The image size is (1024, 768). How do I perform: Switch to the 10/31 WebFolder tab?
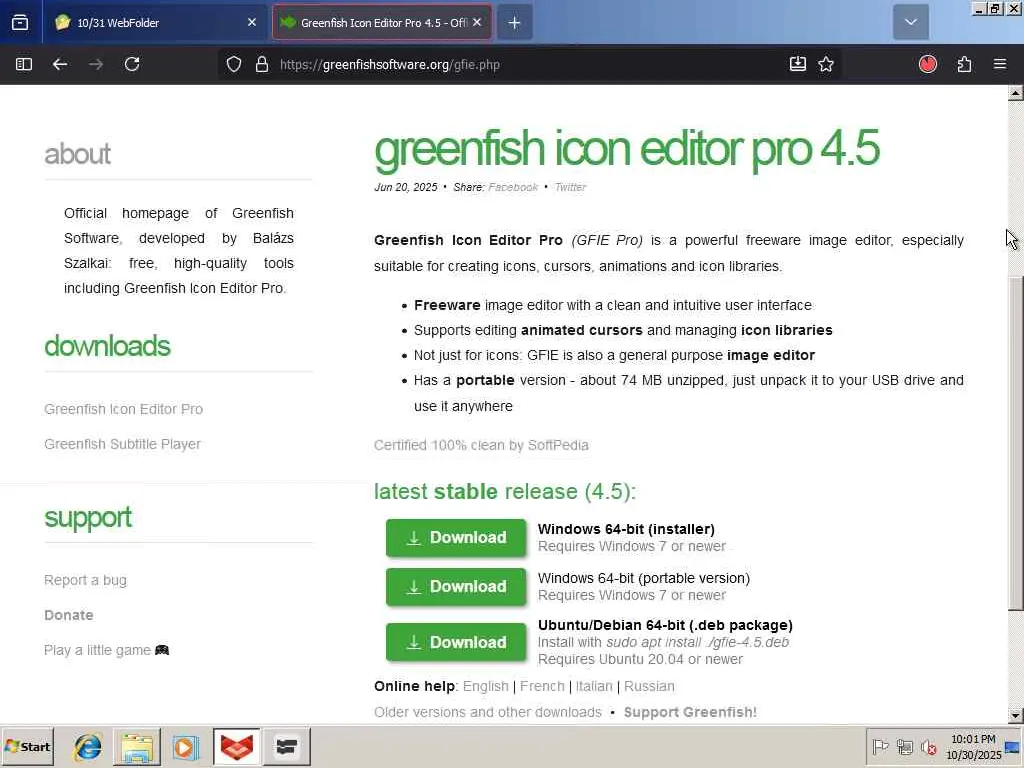[155, 22]
